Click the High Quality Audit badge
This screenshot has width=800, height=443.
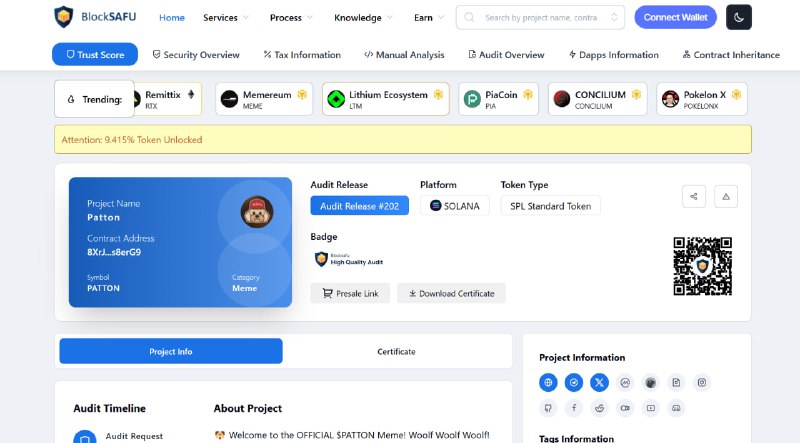coord(349,259)
